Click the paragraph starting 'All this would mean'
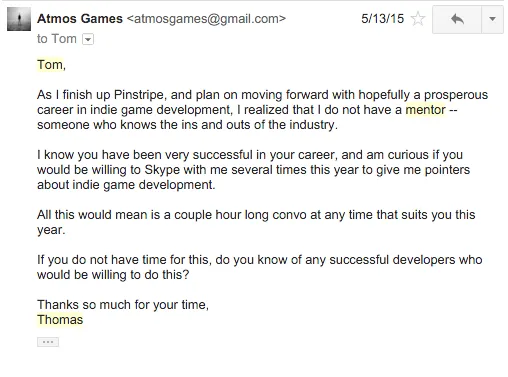 (x=256, y=222)
